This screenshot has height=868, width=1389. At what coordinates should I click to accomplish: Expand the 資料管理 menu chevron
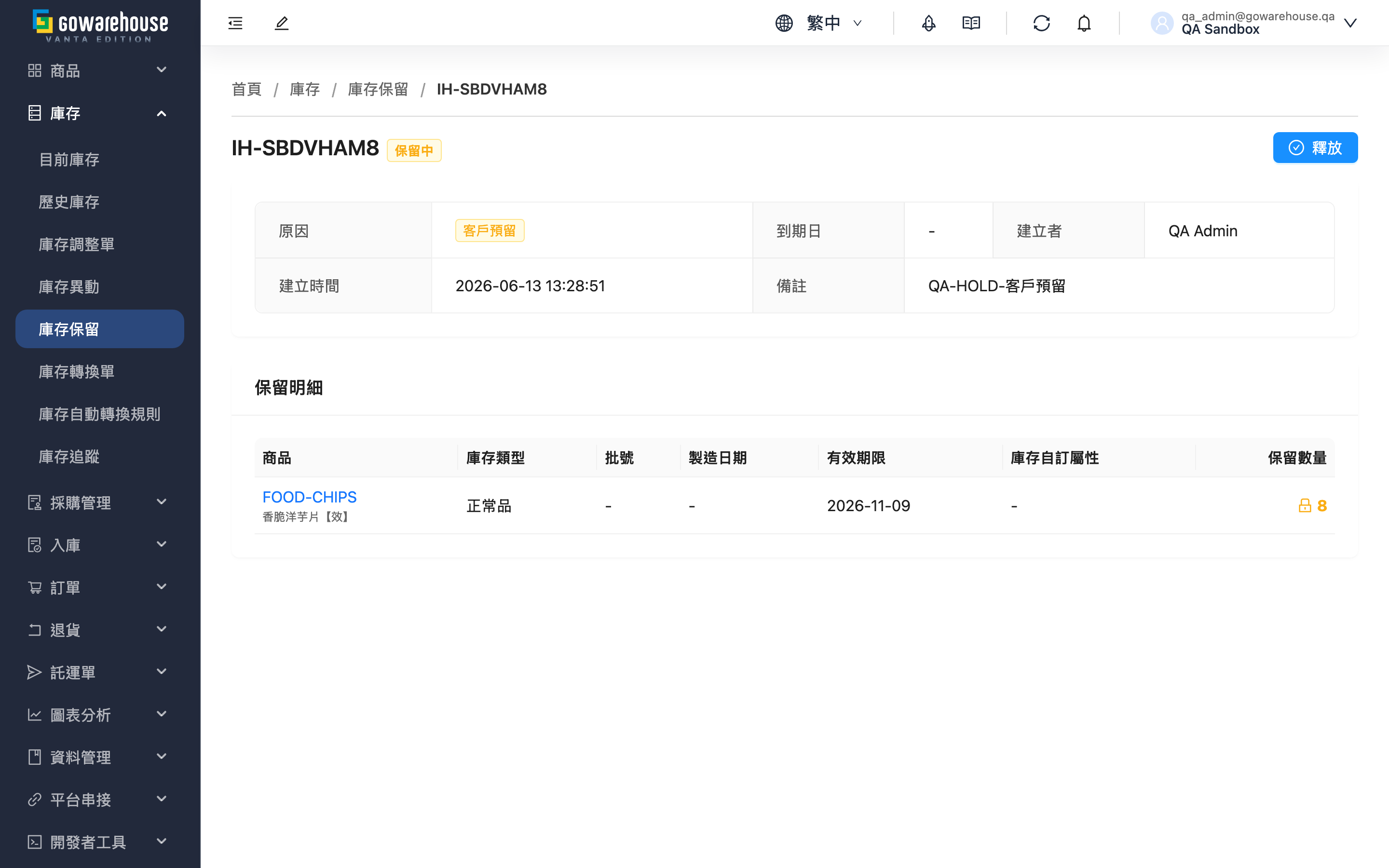pyautogui.click(x=161, y=757)
